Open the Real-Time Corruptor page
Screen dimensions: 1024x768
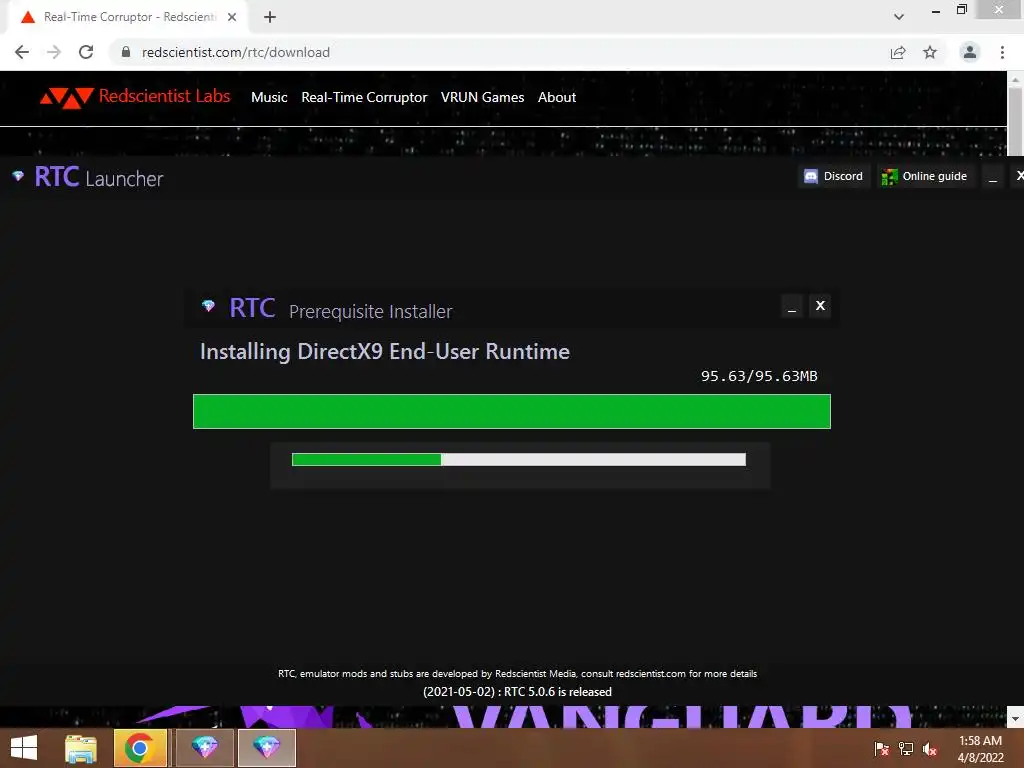pyautogui.click(x=364, y=97)
